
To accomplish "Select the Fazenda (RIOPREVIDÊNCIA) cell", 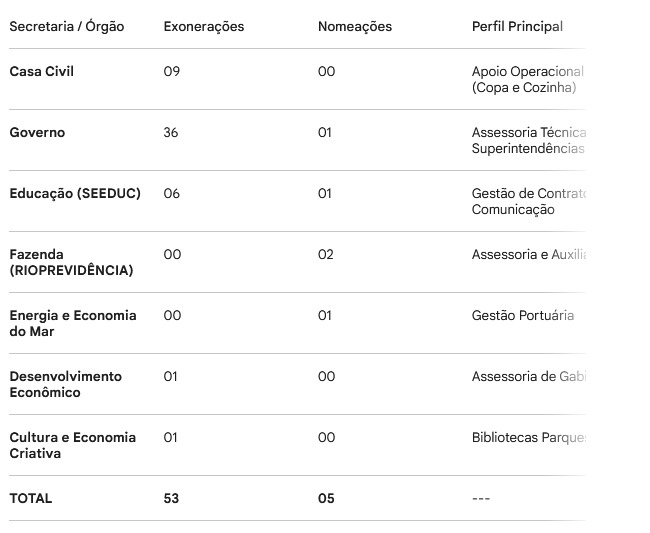I will 71,262.
